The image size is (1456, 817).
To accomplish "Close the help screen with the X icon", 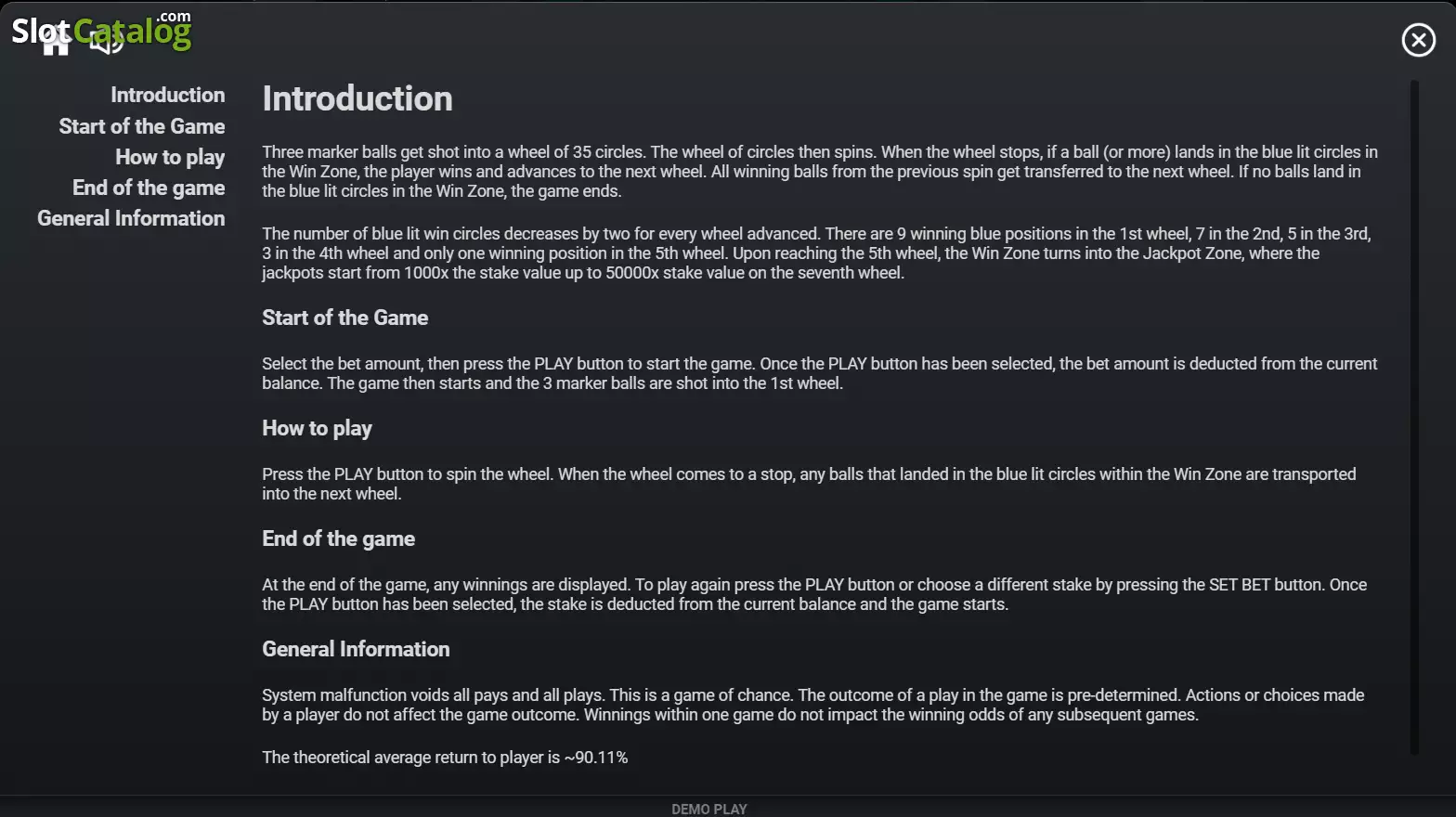I will pyautogui.click(x=1418, y=40).
